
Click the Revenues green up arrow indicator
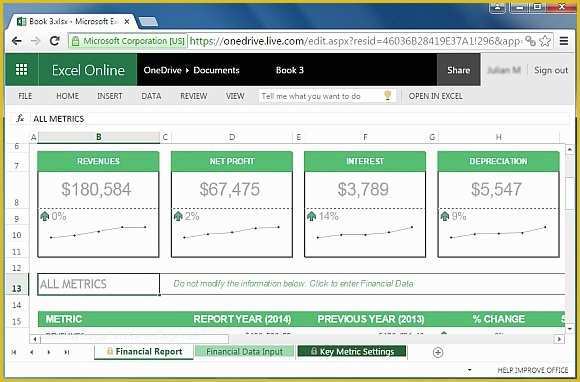coord(44,216)
